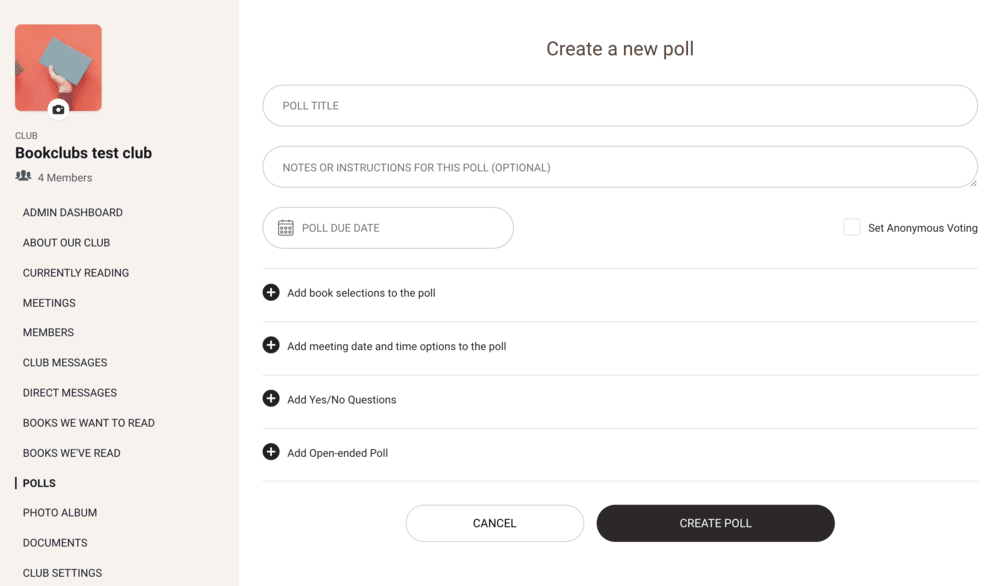Click the calendar icon in due date field
The image size is (1000, 586).
(286, 228)
